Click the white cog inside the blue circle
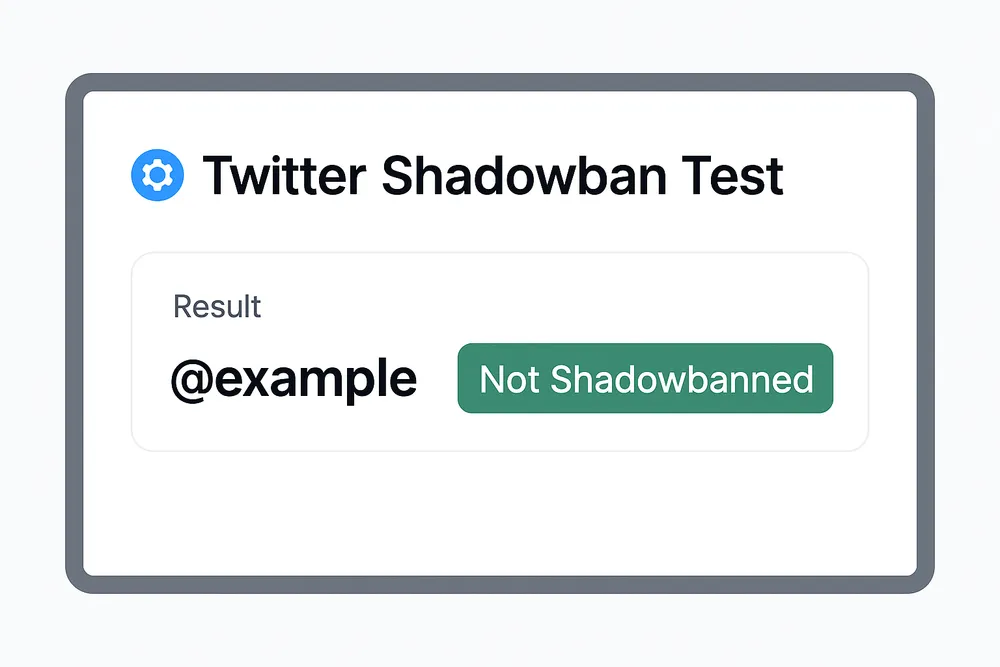The width and height of the screenshot is (1000, 667). pyautogui.click(x=157, y=176)
